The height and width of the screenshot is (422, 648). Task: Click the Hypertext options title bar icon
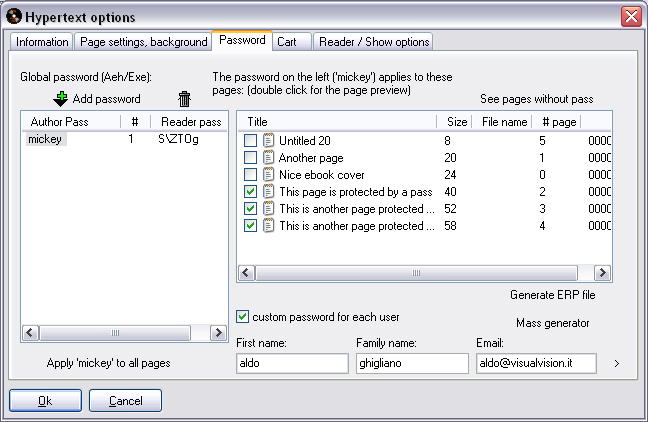15,17
